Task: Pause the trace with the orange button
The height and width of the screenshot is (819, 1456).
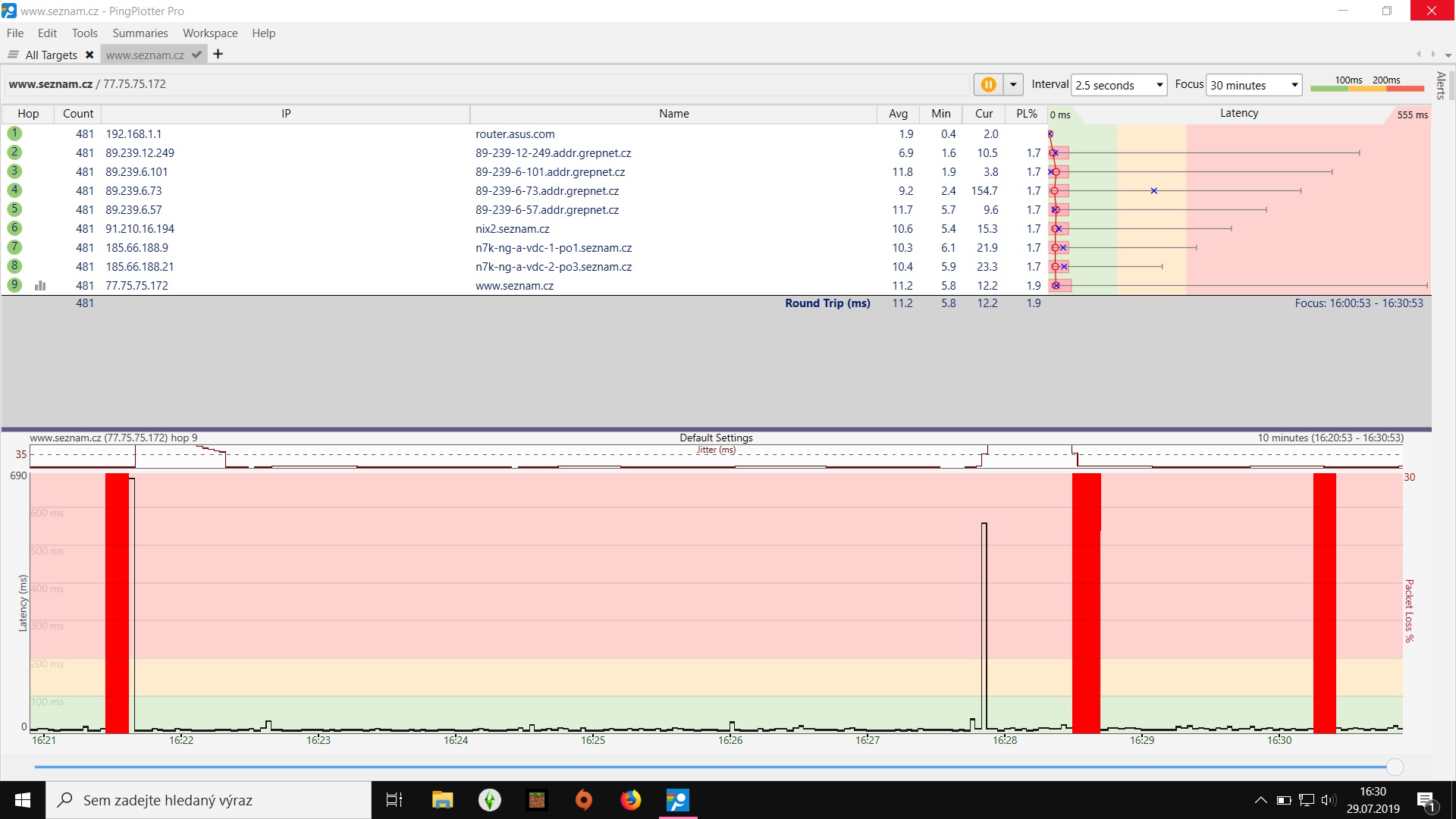Action: click(x=988, y=85)
